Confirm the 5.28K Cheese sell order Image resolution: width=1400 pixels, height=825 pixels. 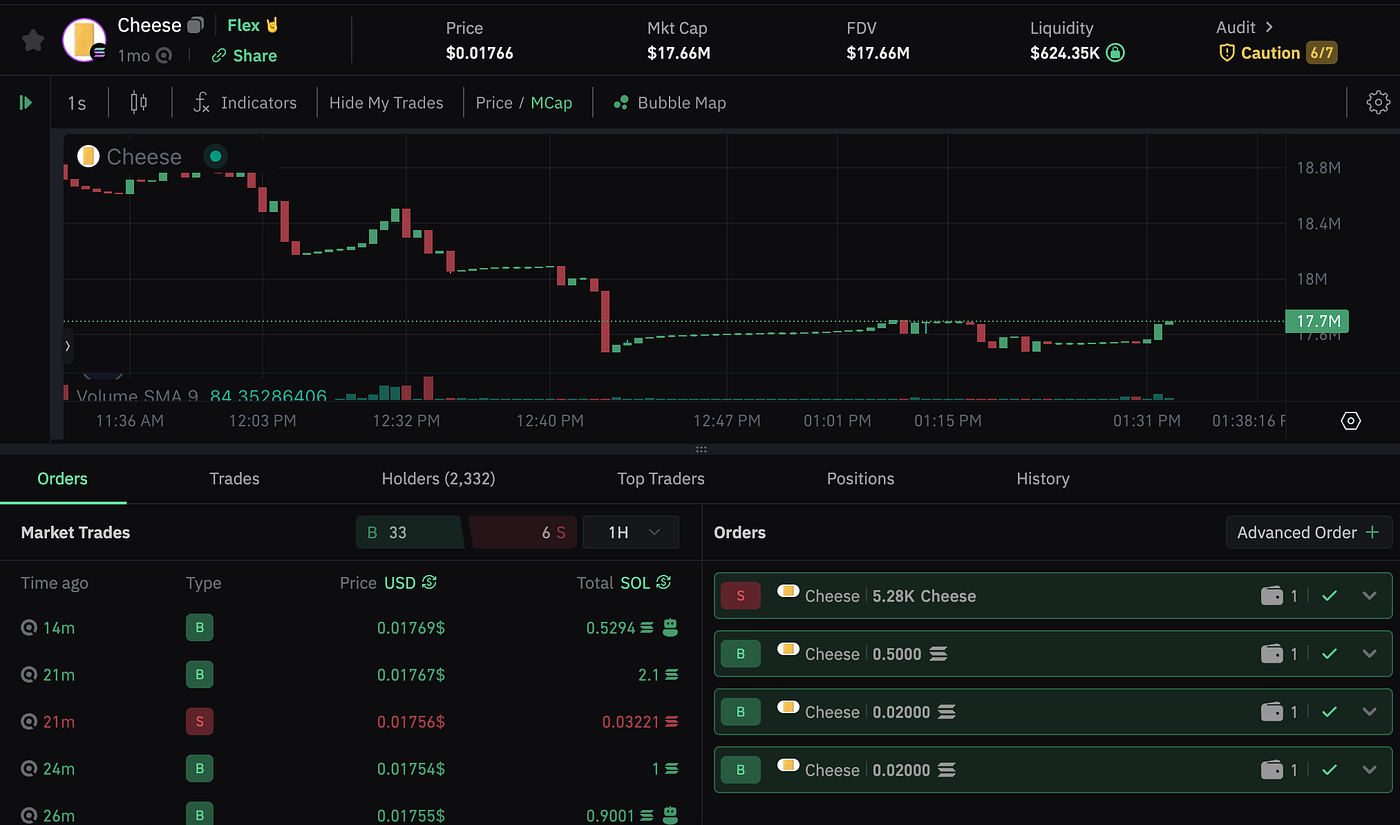pos(1329,596)
